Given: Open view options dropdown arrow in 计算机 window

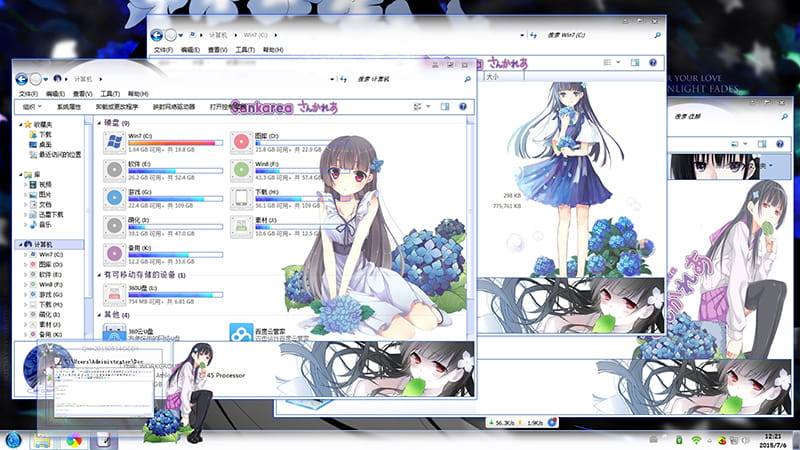Looking at the screenshot, I should click(x=428, y=107).
